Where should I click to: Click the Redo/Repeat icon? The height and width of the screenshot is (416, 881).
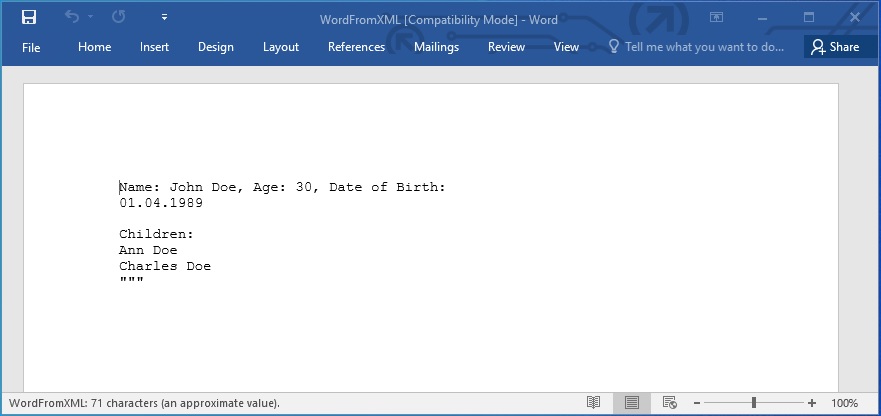pos(119,17)
